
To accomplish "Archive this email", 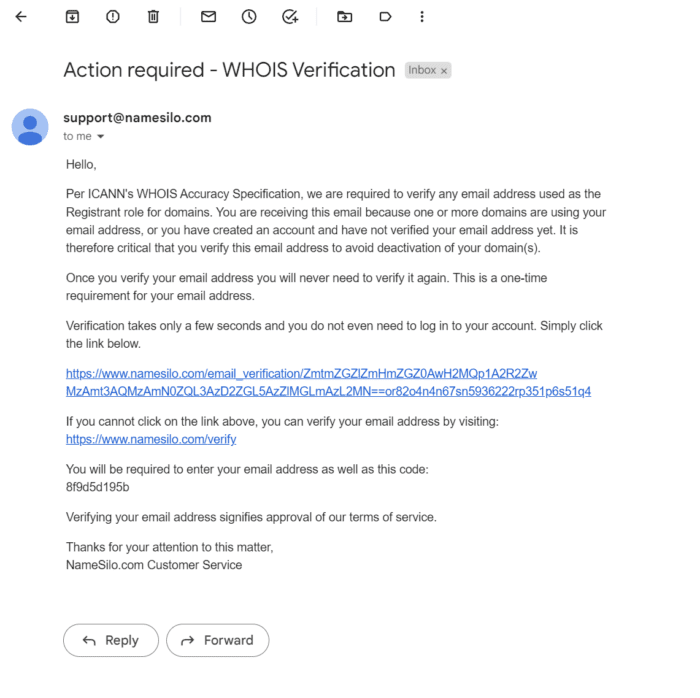I will click(72, 17).
